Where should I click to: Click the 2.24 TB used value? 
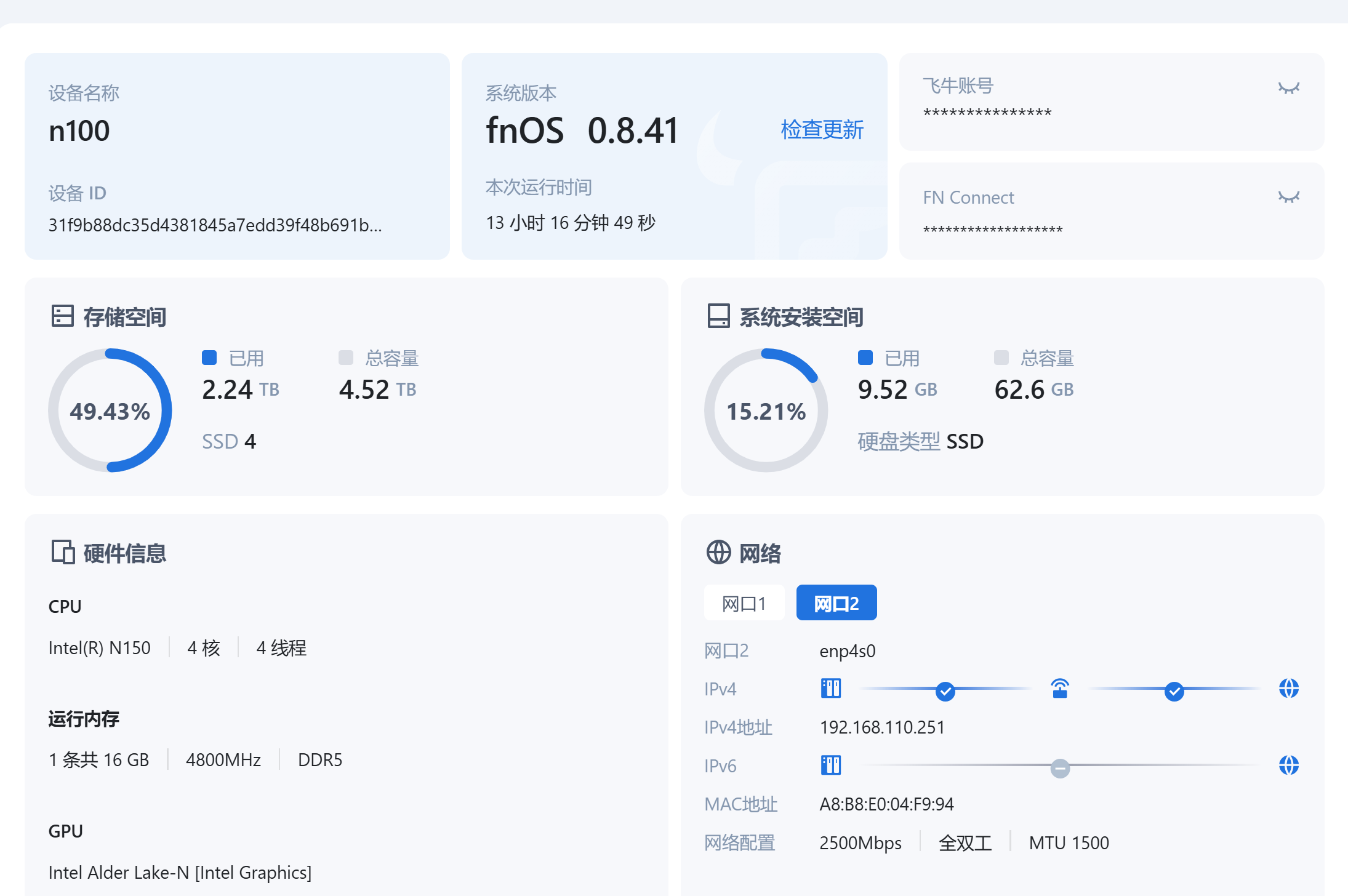coord(241,390)
